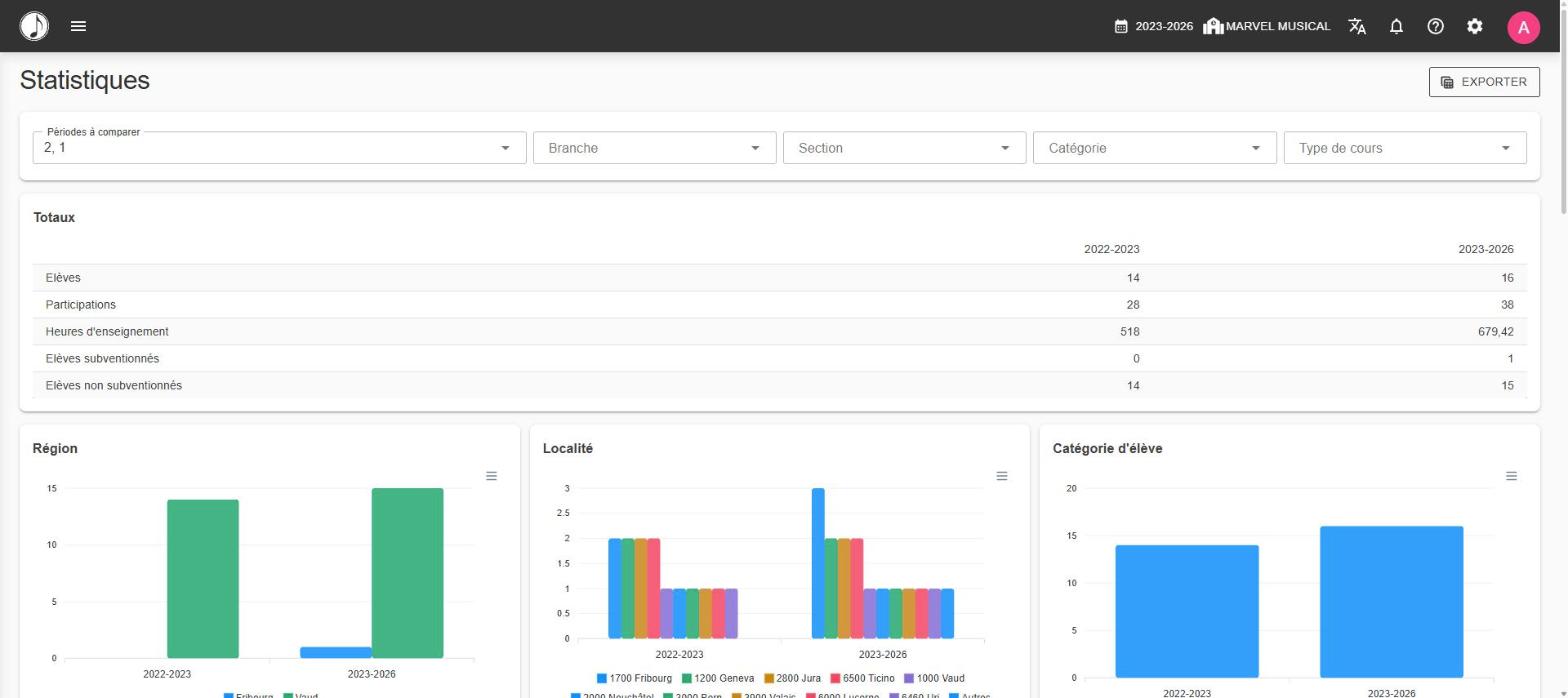Click the Elèves subventionnés row label
This screenshot has height=698, width=1568.
tap(102, 359)
